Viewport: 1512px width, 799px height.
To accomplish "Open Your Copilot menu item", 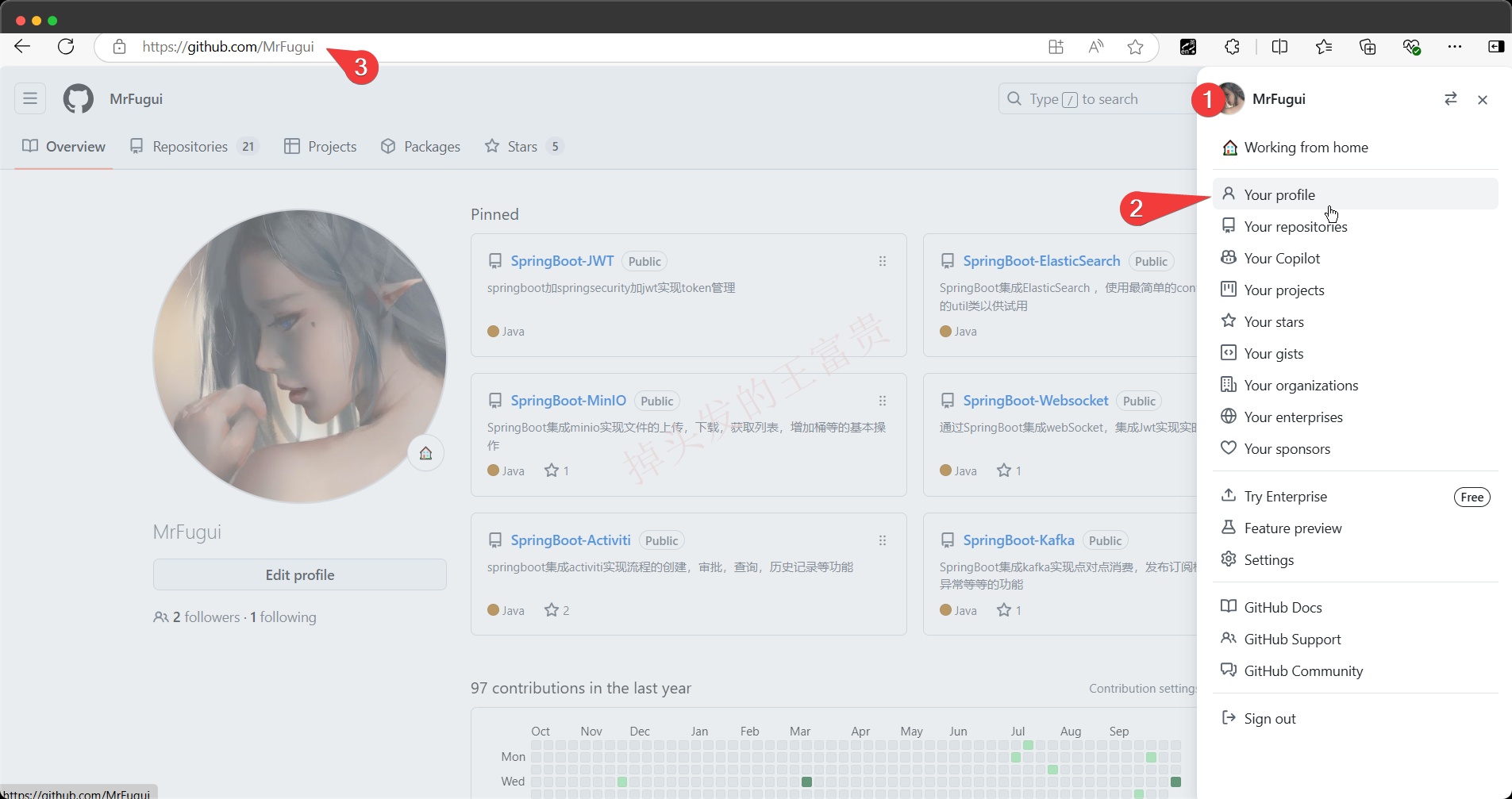I will point(1355,258).
